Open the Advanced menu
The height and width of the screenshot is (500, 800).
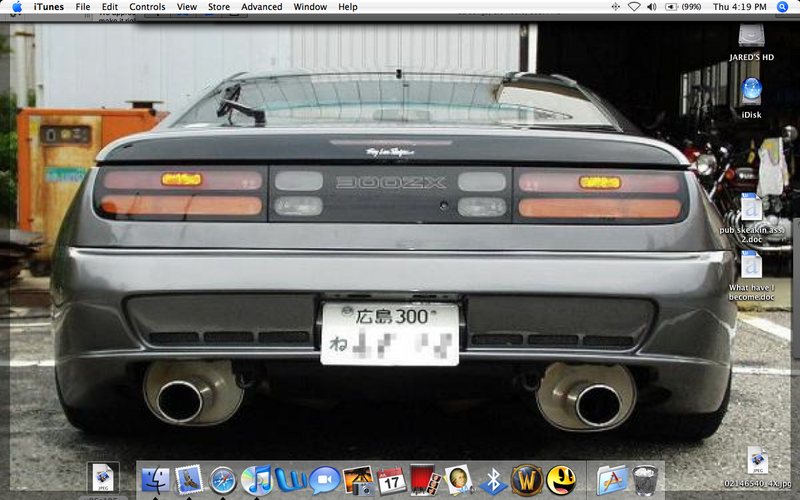(x=261, y=7)
